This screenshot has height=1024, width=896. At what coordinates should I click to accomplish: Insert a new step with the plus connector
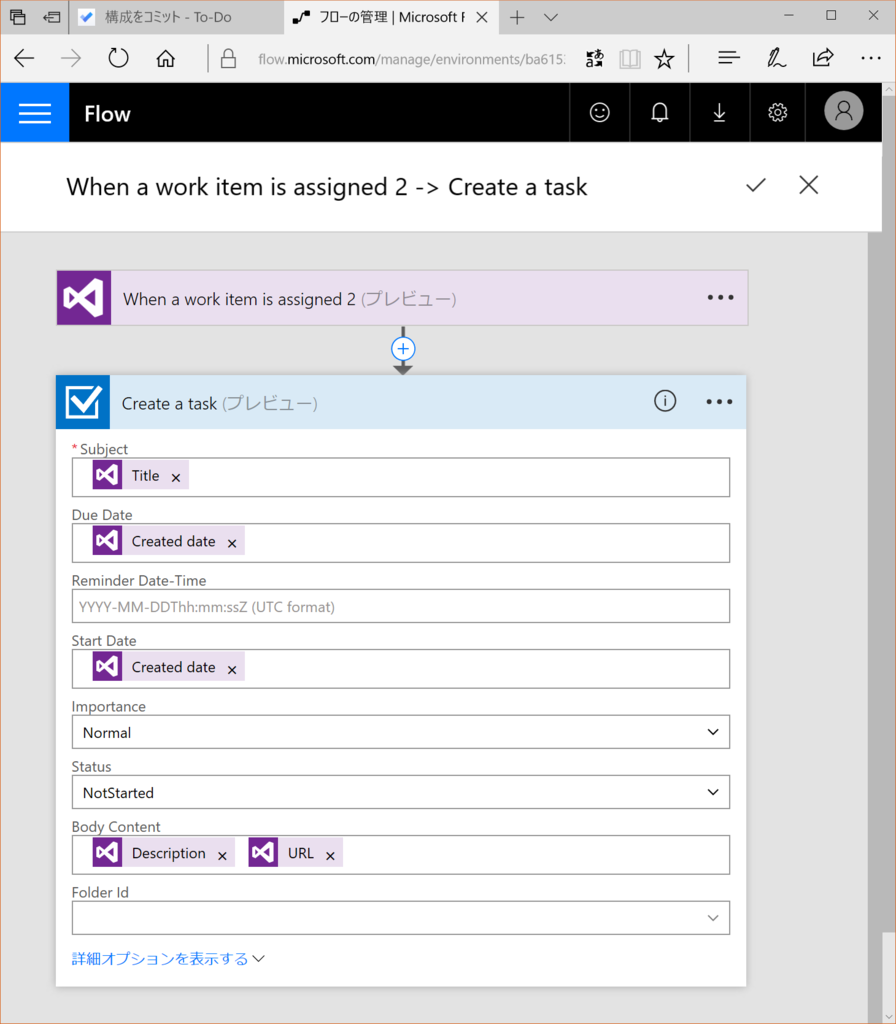pyautogui.click(x=403, y=349)
